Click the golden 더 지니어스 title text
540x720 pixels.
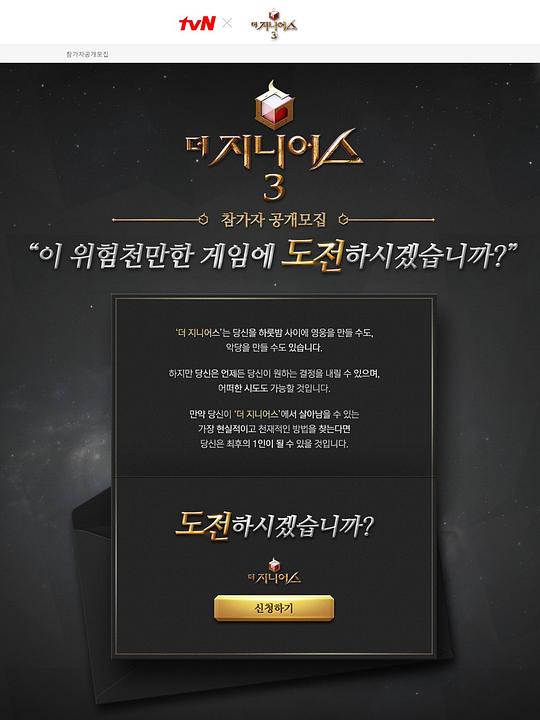coord(274,150)
